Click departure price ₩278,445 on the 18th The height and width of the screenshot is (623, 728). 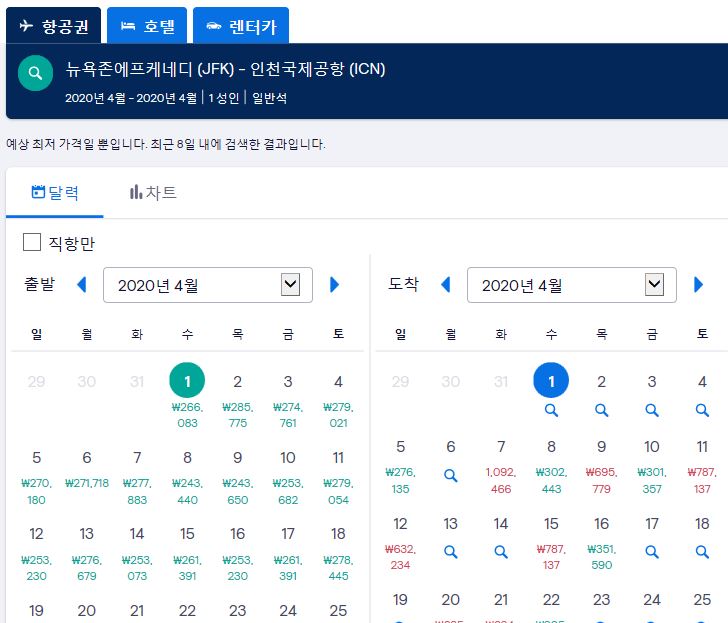(338, 568)
